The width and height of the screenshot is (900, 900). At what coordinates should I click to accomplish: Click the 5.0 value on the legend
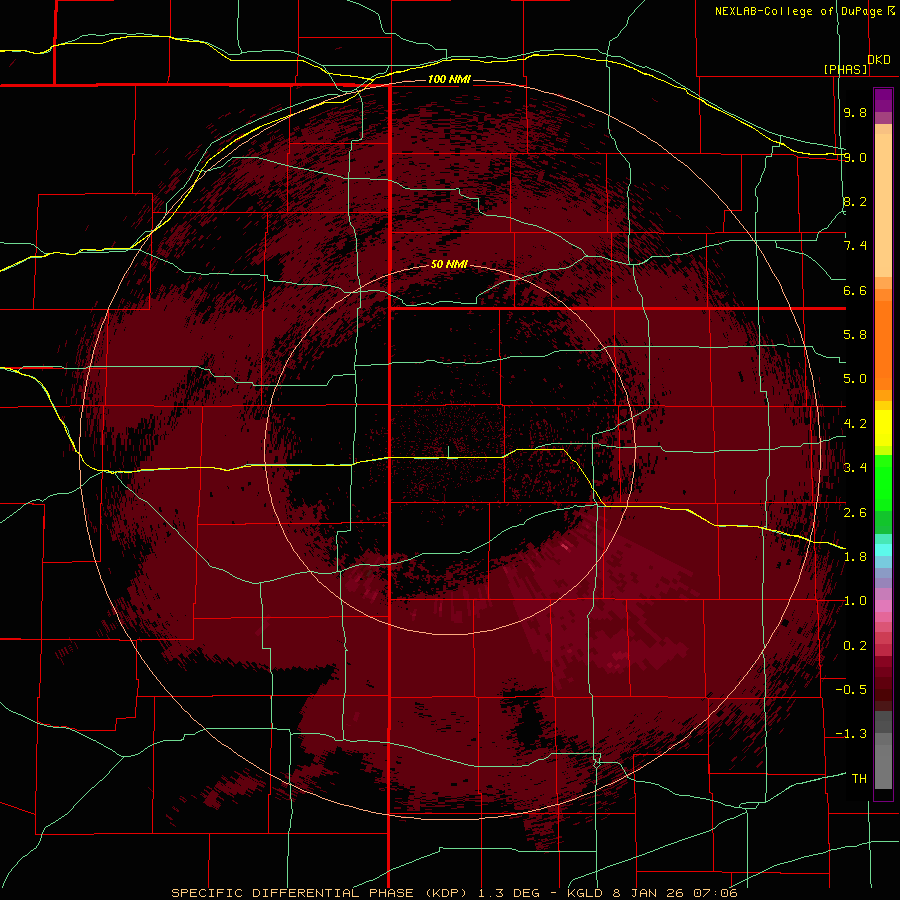pyautogui.click(x=855, y=379)
